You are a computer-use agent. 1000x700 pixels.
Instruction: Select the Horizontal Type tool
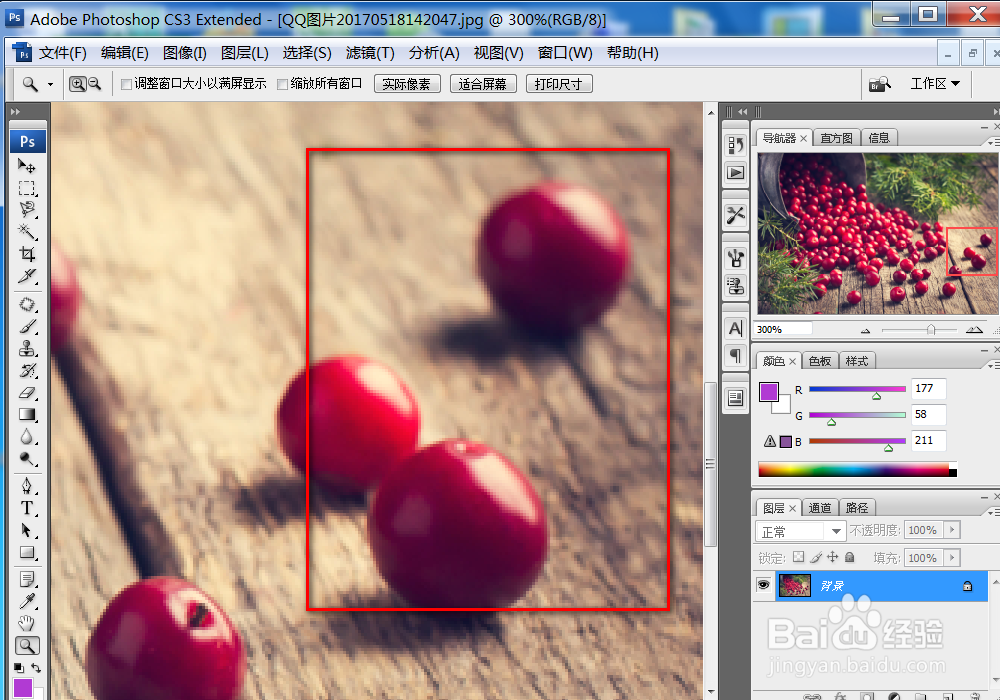click(x=27, y=508)
